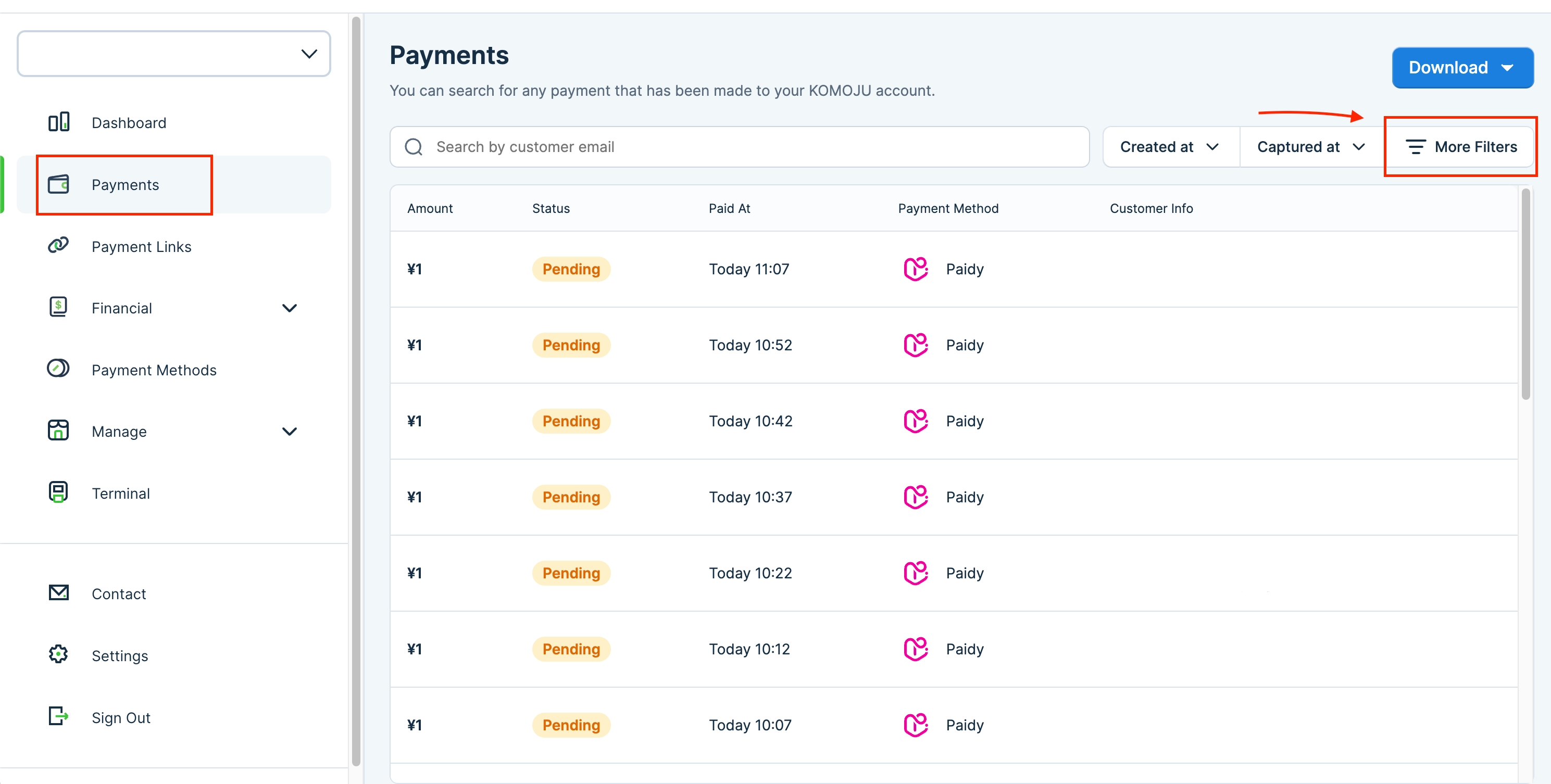Focus the customer email search field
Viewport: 1551px width, 784px height.
tap(740, 147)
